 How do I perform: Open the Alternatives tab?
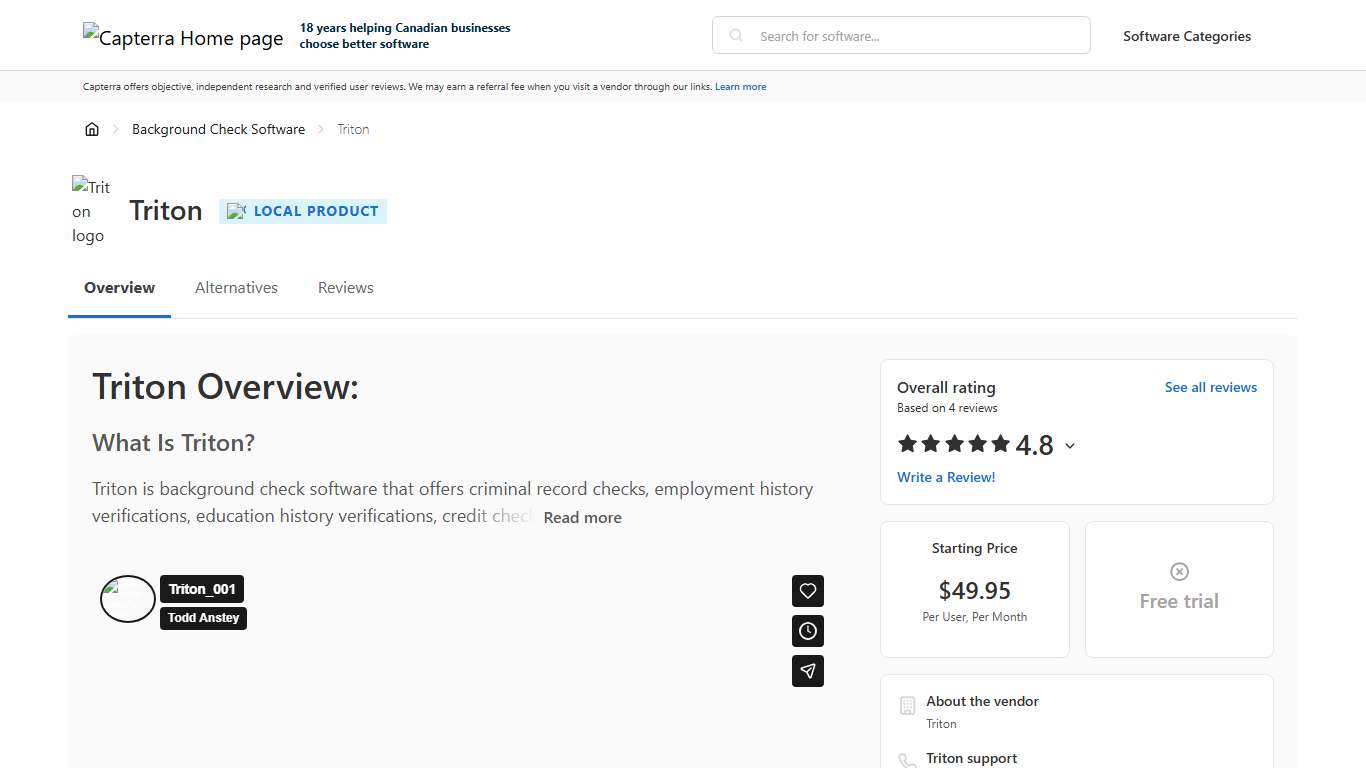[x=236, y=287]
